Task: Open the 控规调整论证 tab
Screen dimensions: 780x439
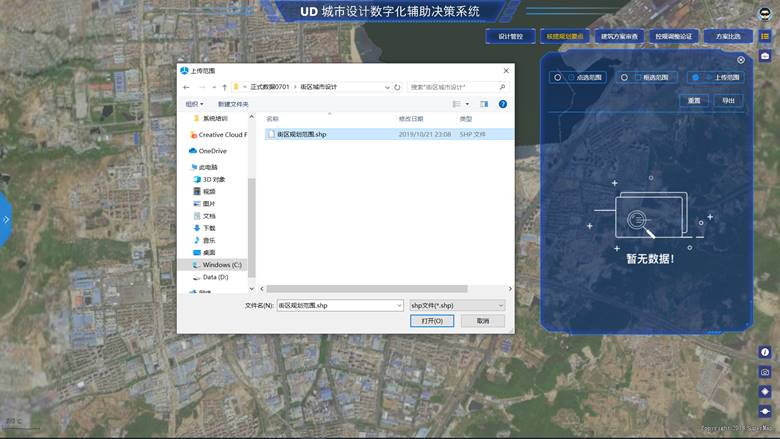Action: [x=674, y=36]
